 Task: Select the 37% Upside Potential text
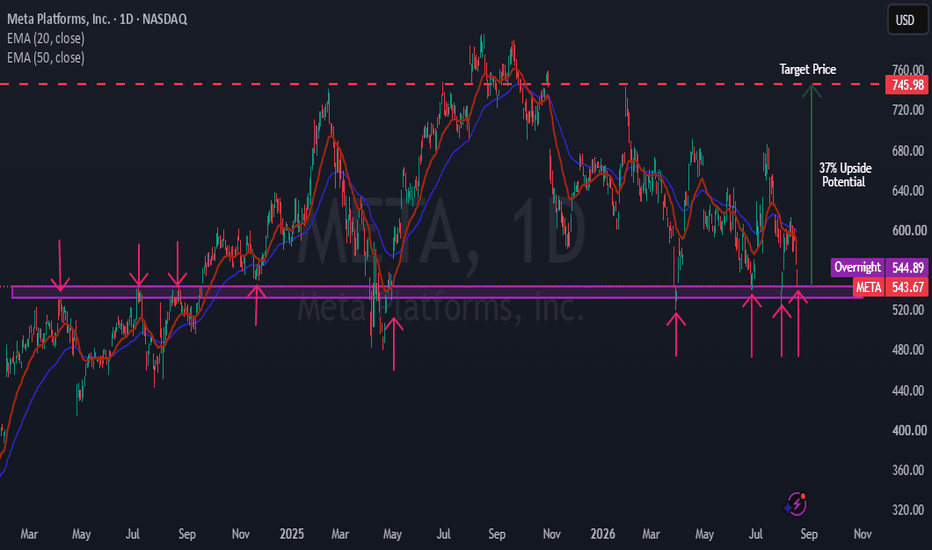845,175
